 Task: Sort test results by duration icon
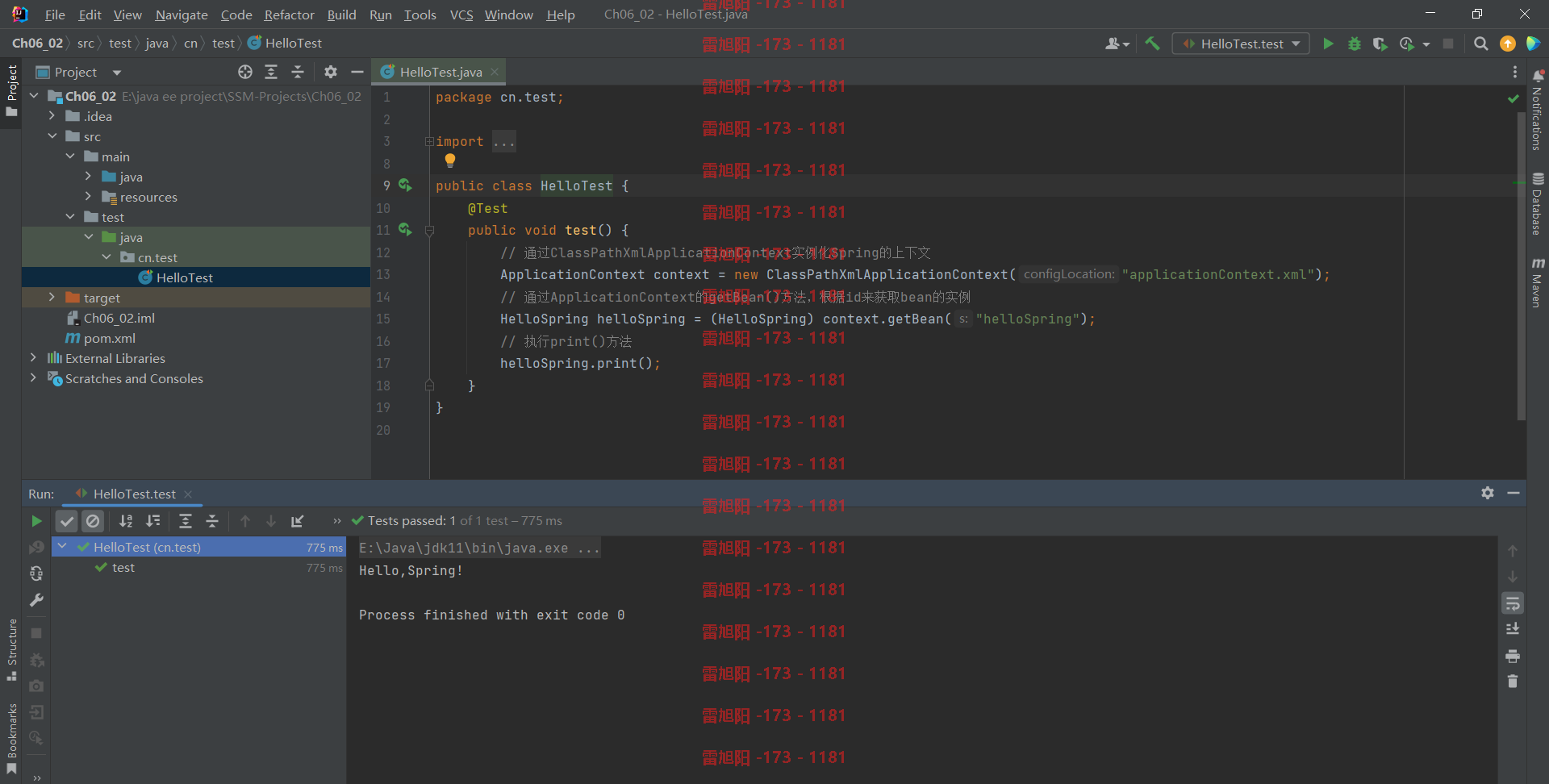(152, 521)
